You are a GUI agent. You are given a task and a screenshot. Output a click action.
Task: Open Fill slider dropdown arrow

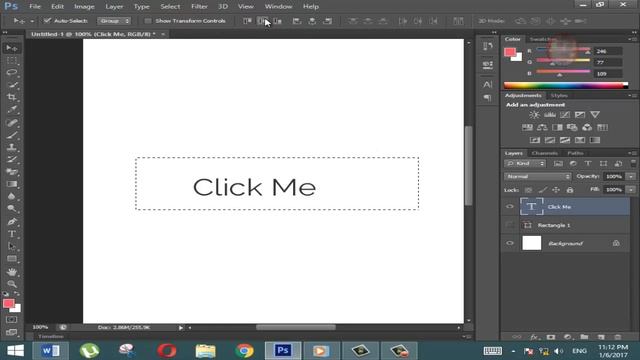(631, 190)
